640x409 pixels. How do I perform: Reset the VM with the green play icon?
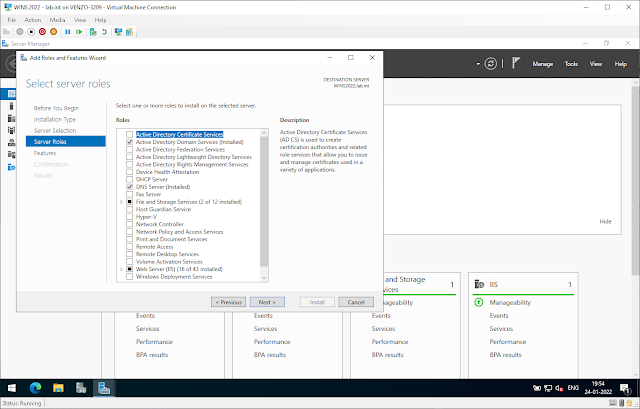[79, 32]
